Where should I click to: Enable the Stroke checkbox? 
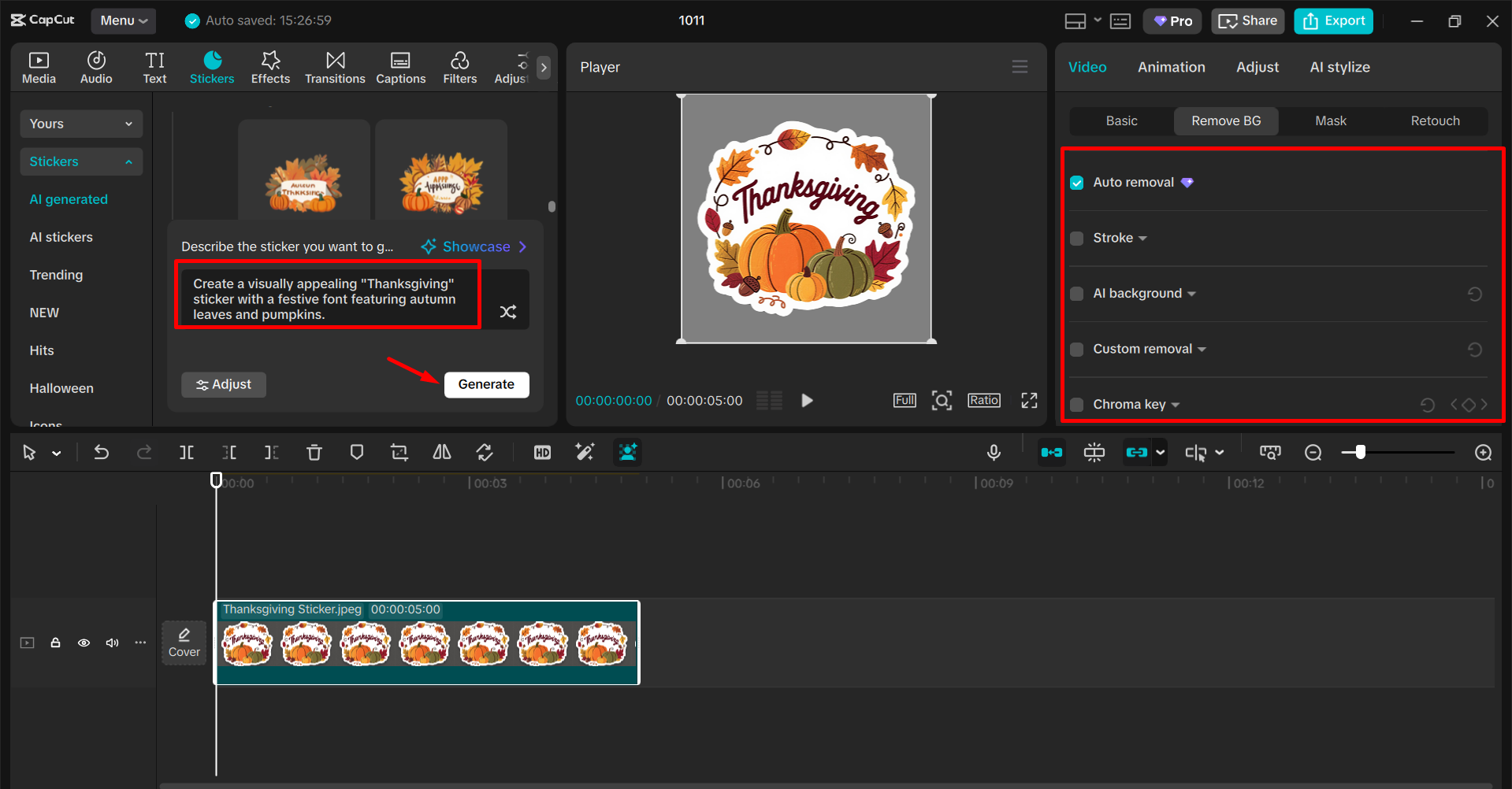pyautogui.click(x=1076, y=238)
